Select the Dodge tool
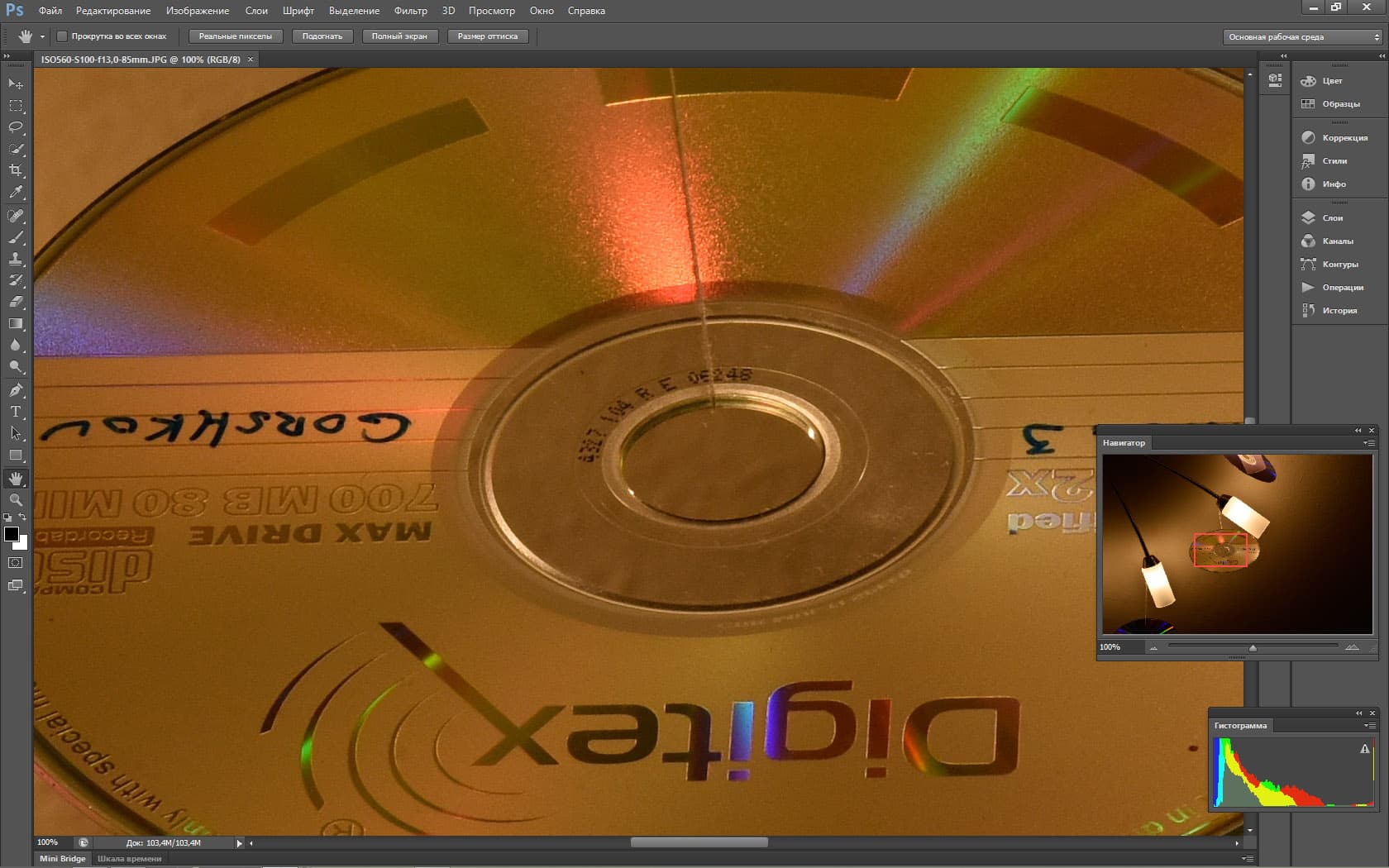Viewport: 1389px width, 868px height. pos(16,366)
